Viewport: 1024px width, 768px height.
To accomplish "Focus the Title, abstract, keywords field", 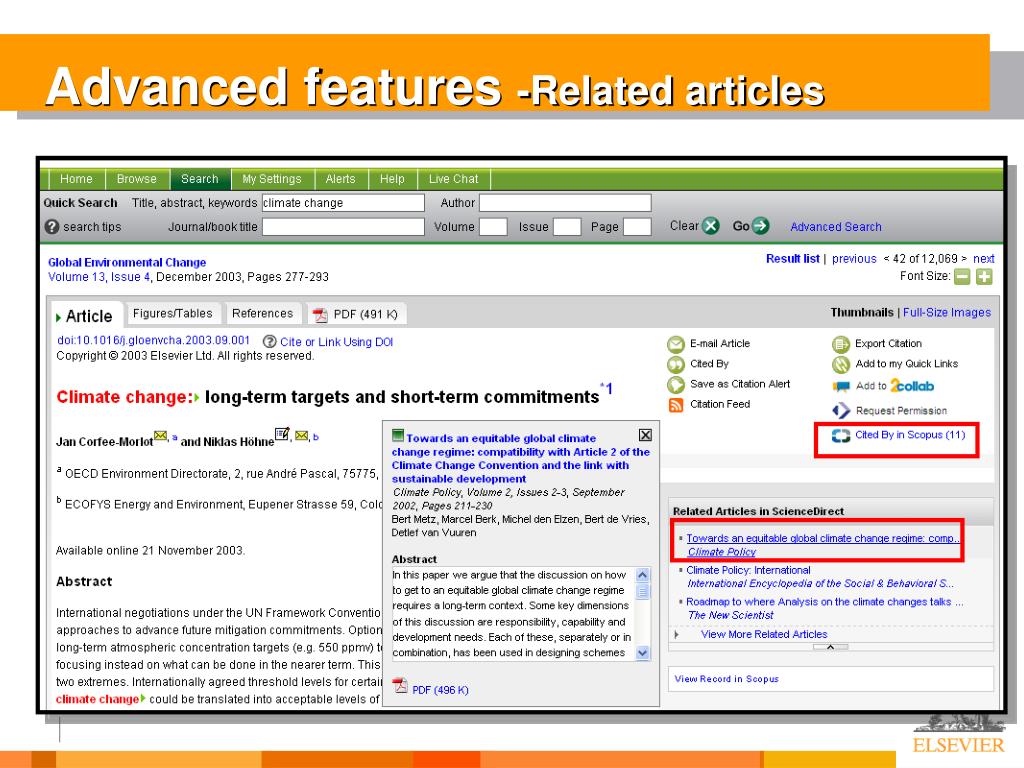I will tap(343, 203).
